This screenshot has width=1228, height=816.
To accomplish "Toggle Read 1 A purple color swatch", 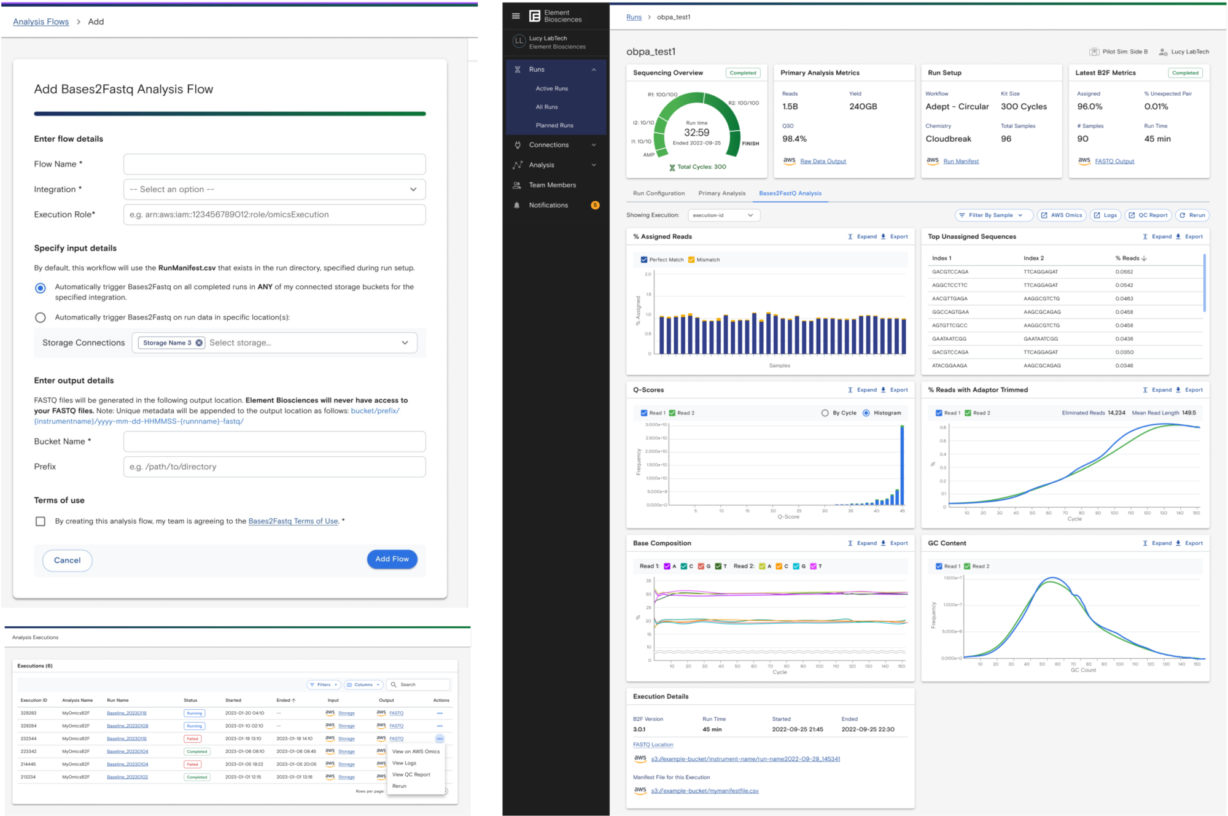I will click(667, 566).
